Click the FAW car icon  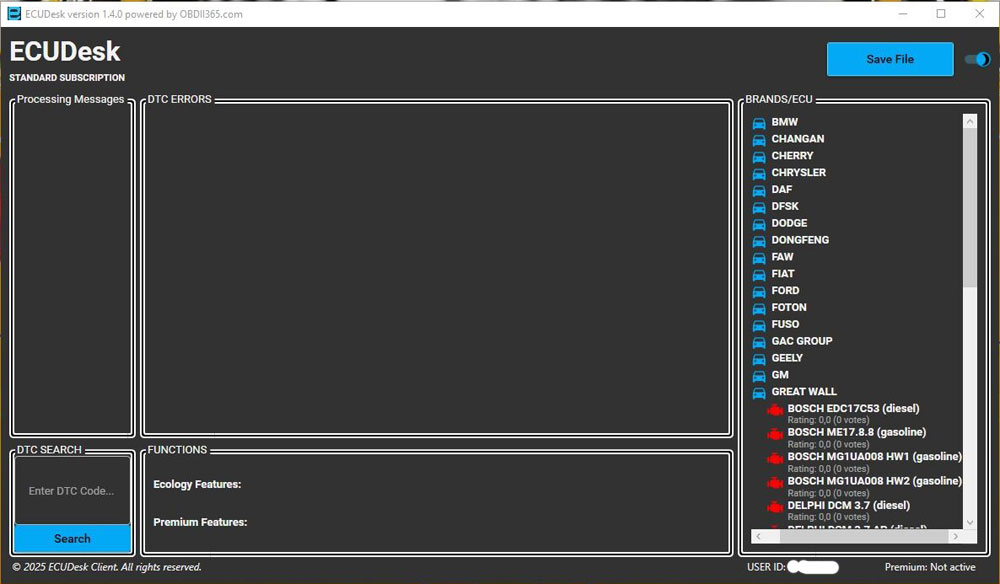pos(759,258)
